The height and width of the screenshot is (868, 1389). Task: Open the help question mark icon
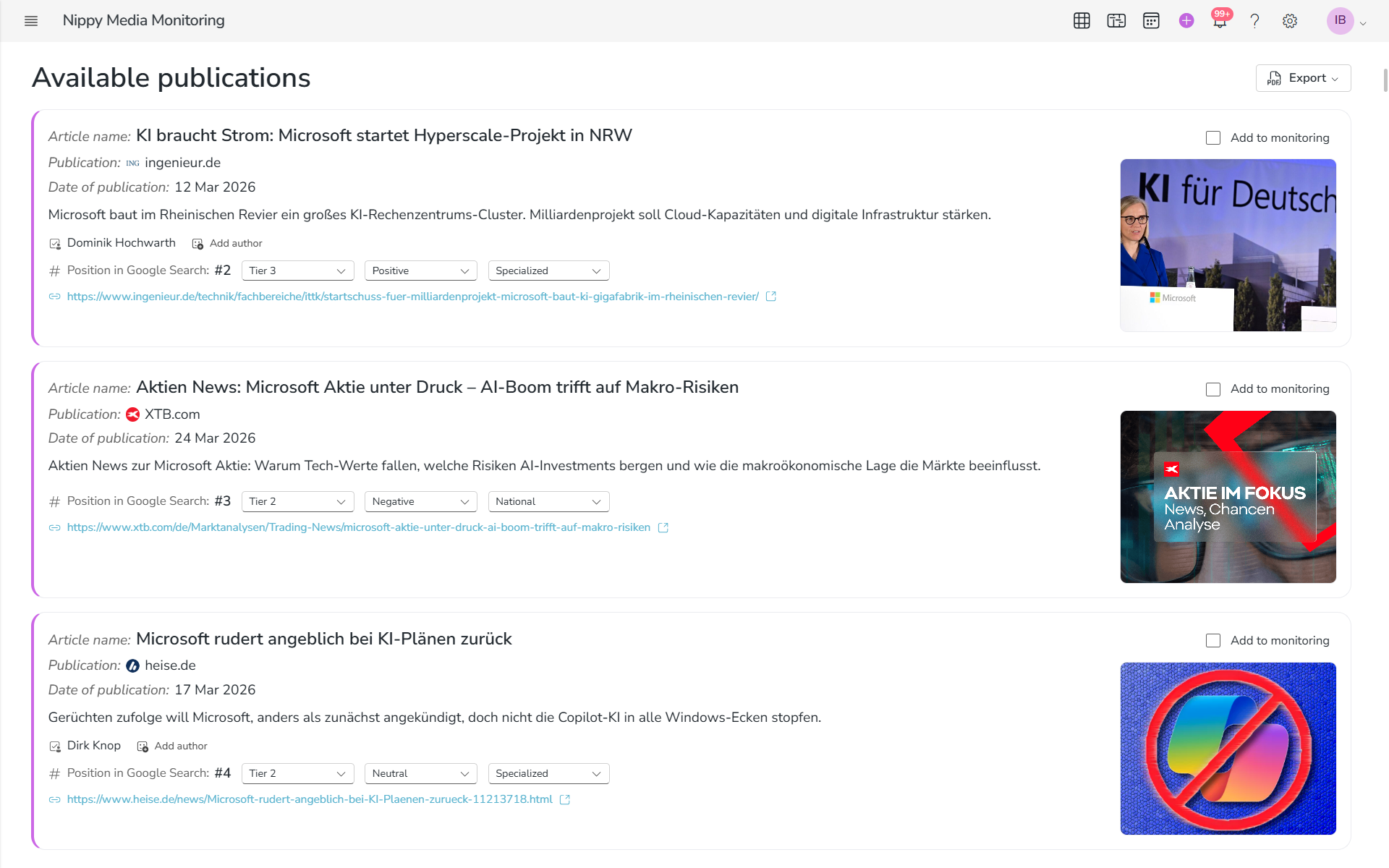coord(1255,20)
